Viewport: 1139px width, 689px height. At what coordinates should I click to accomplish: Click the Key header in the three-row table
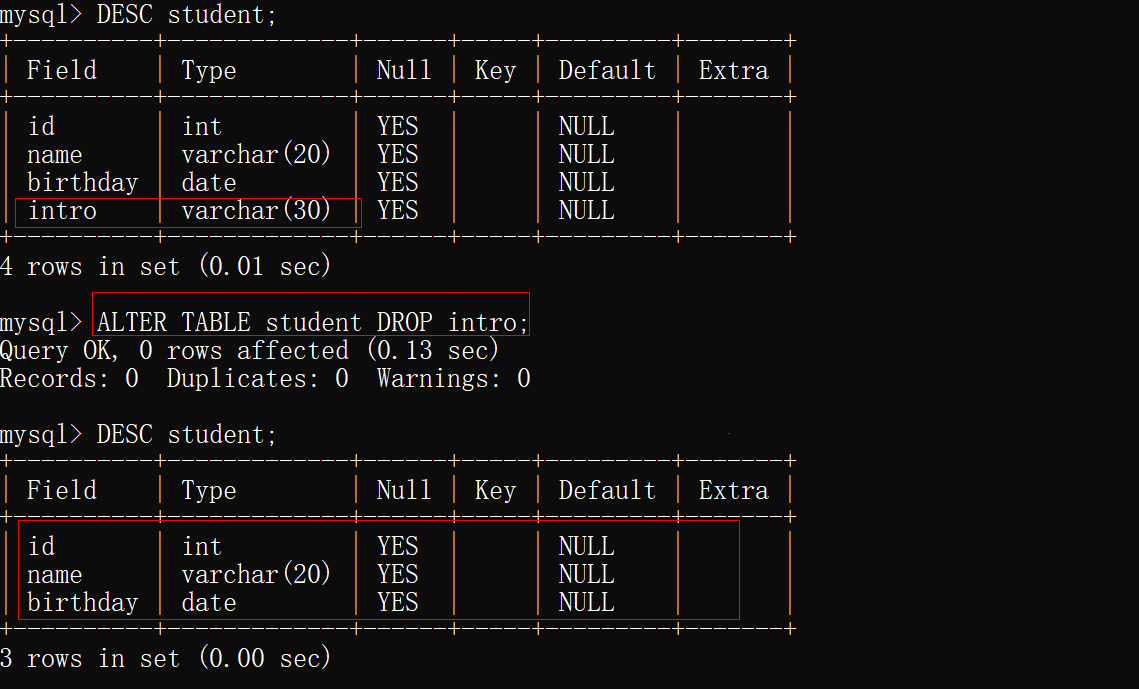(x=495, y=491)
